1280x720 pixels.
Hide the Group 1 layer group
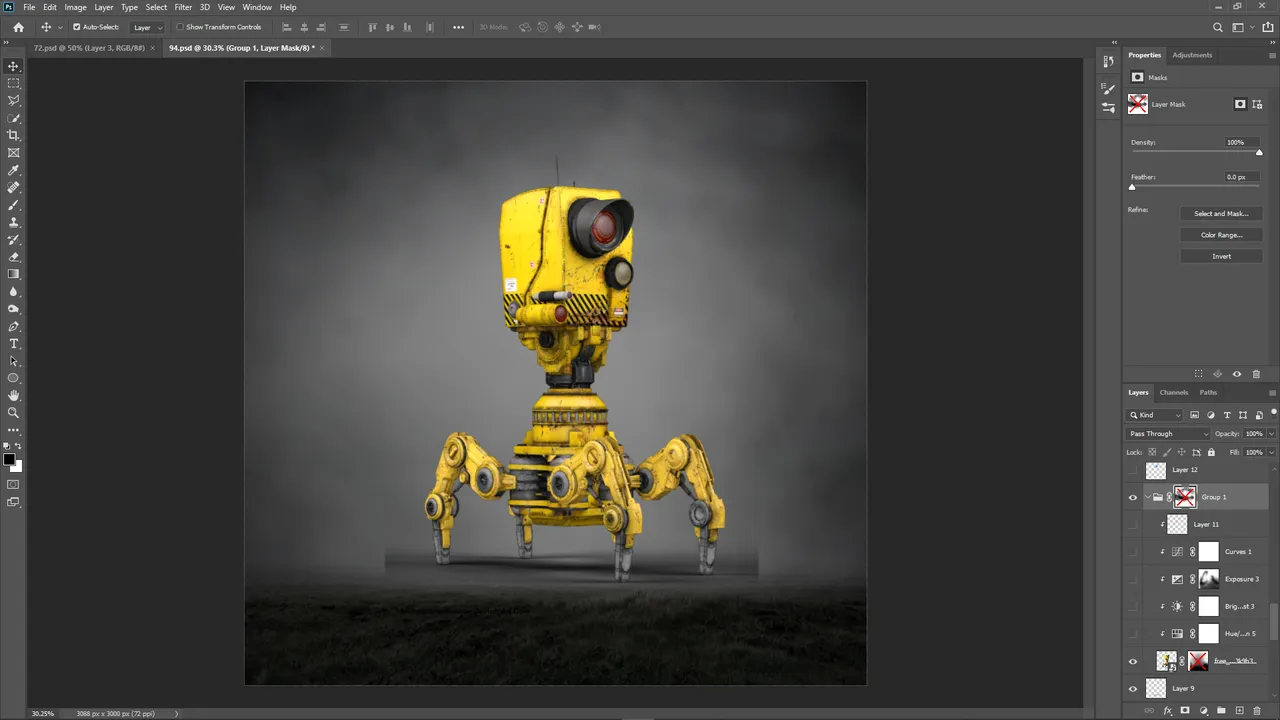[1133, 497]
